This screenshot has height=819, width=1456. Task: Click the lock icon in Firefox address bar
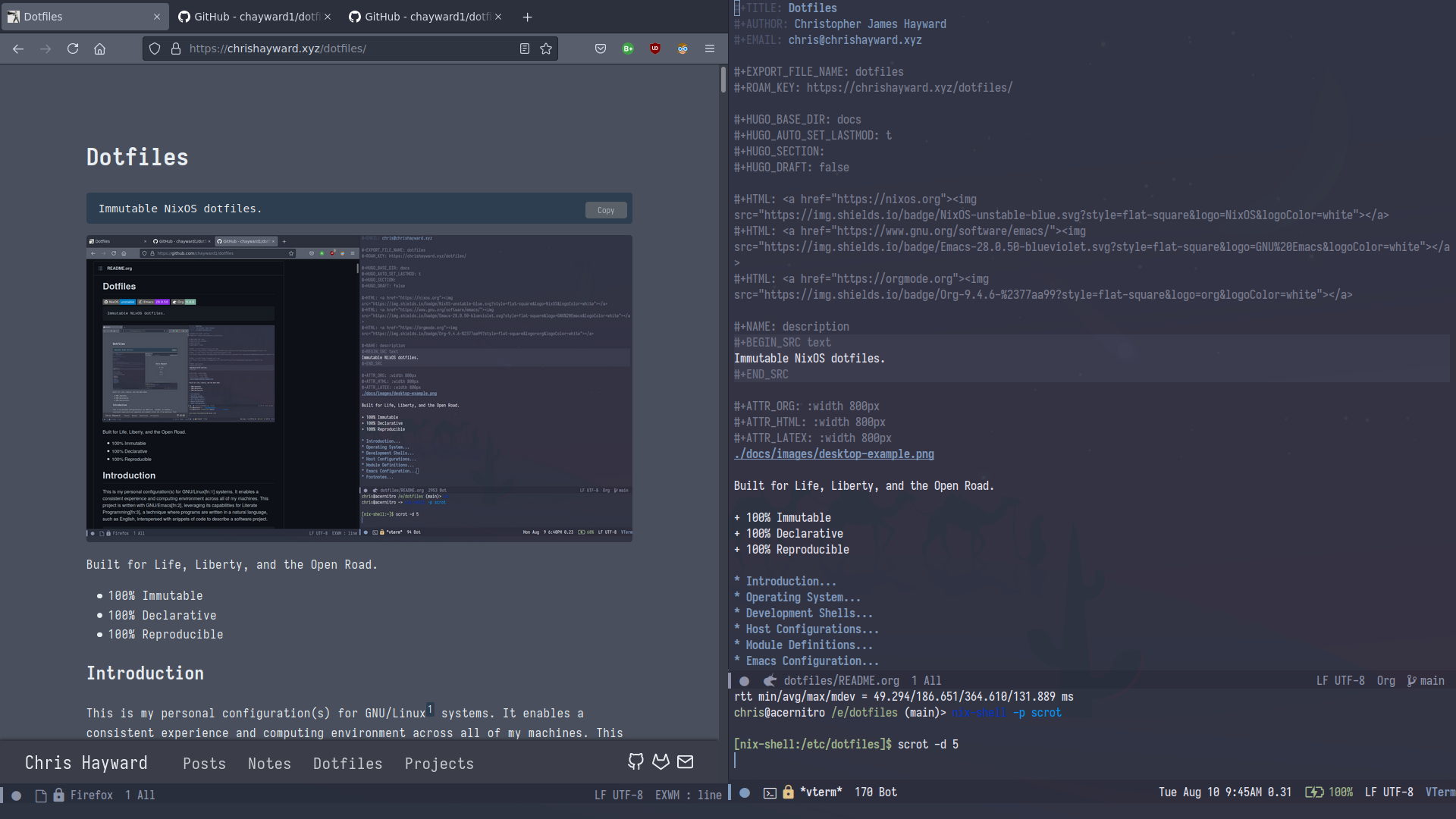[x=174, y=48]
